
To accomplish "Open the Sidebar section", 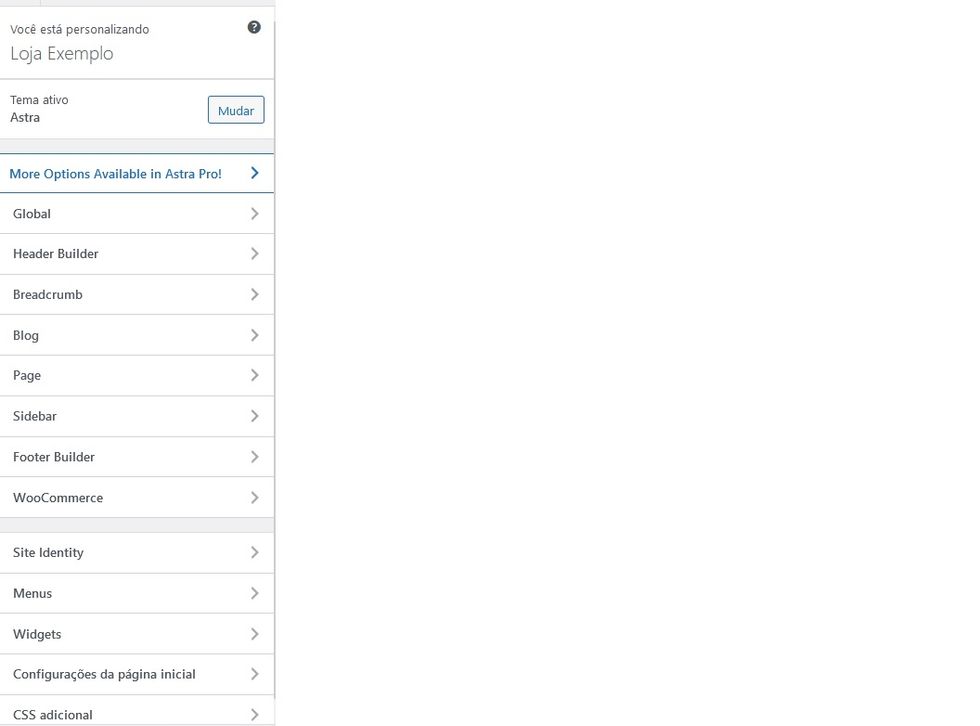I will click(x=137, y=416).
